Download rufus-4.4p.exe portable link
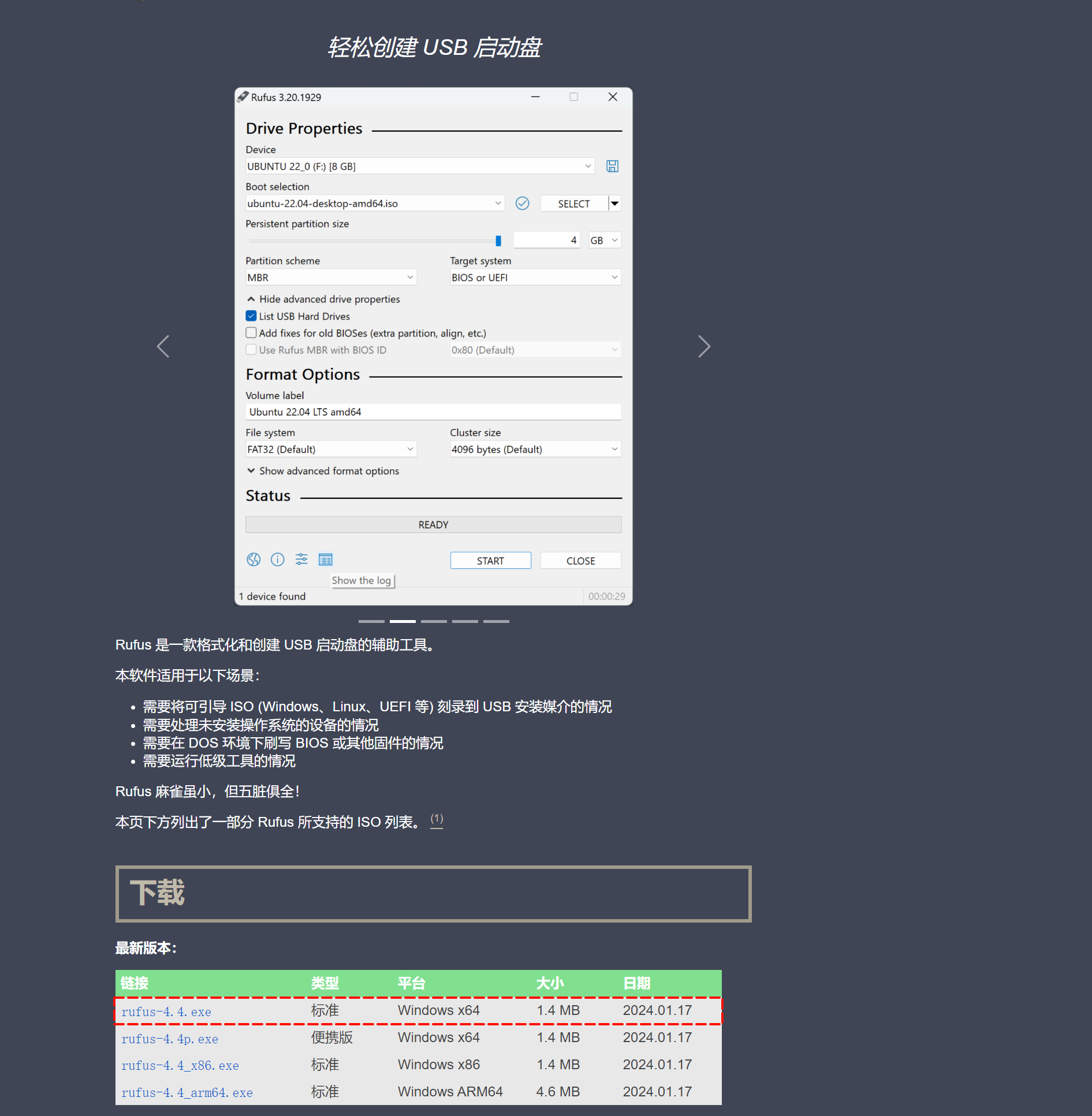The height and width of the screenshot is (1116, 1092). click(170, 1039)
